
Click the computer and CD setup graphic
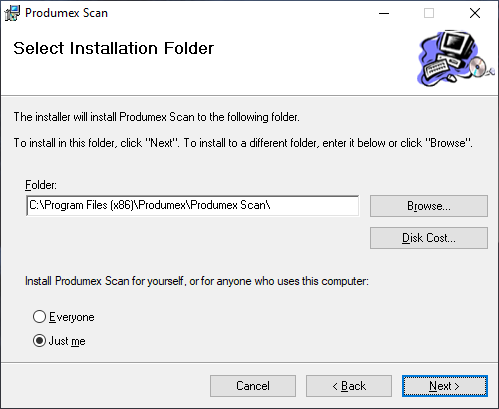pos(456,59)
